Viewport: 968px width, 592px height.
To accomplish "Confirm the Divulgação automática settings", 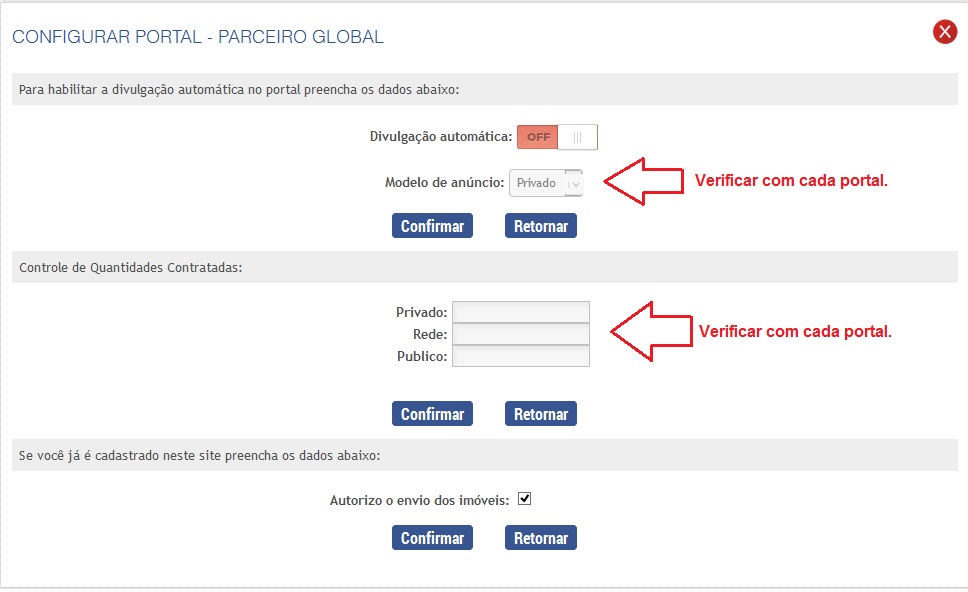I will [x=432, y=226].
